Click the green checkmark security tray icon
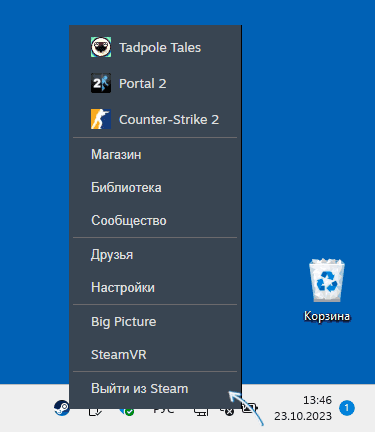Image resolution: width=375 pixels, height=432 pixels. [x=128, y=412]
